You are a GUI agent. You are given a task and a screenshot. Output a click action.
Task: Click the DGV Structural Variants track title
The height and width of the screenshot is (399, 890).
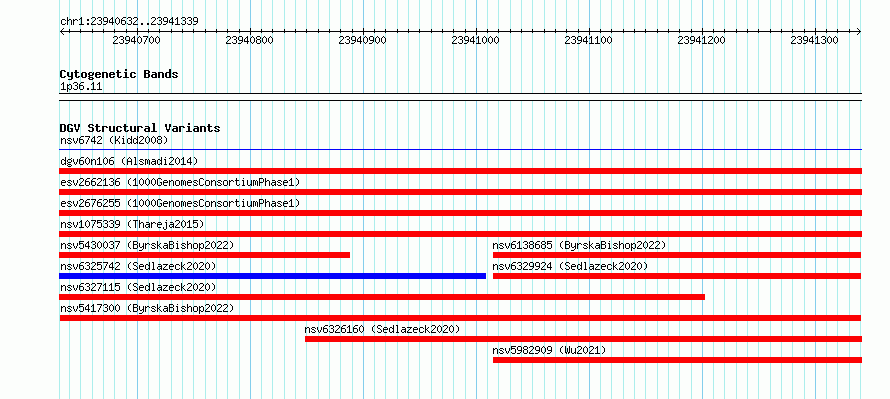[140, 128]
